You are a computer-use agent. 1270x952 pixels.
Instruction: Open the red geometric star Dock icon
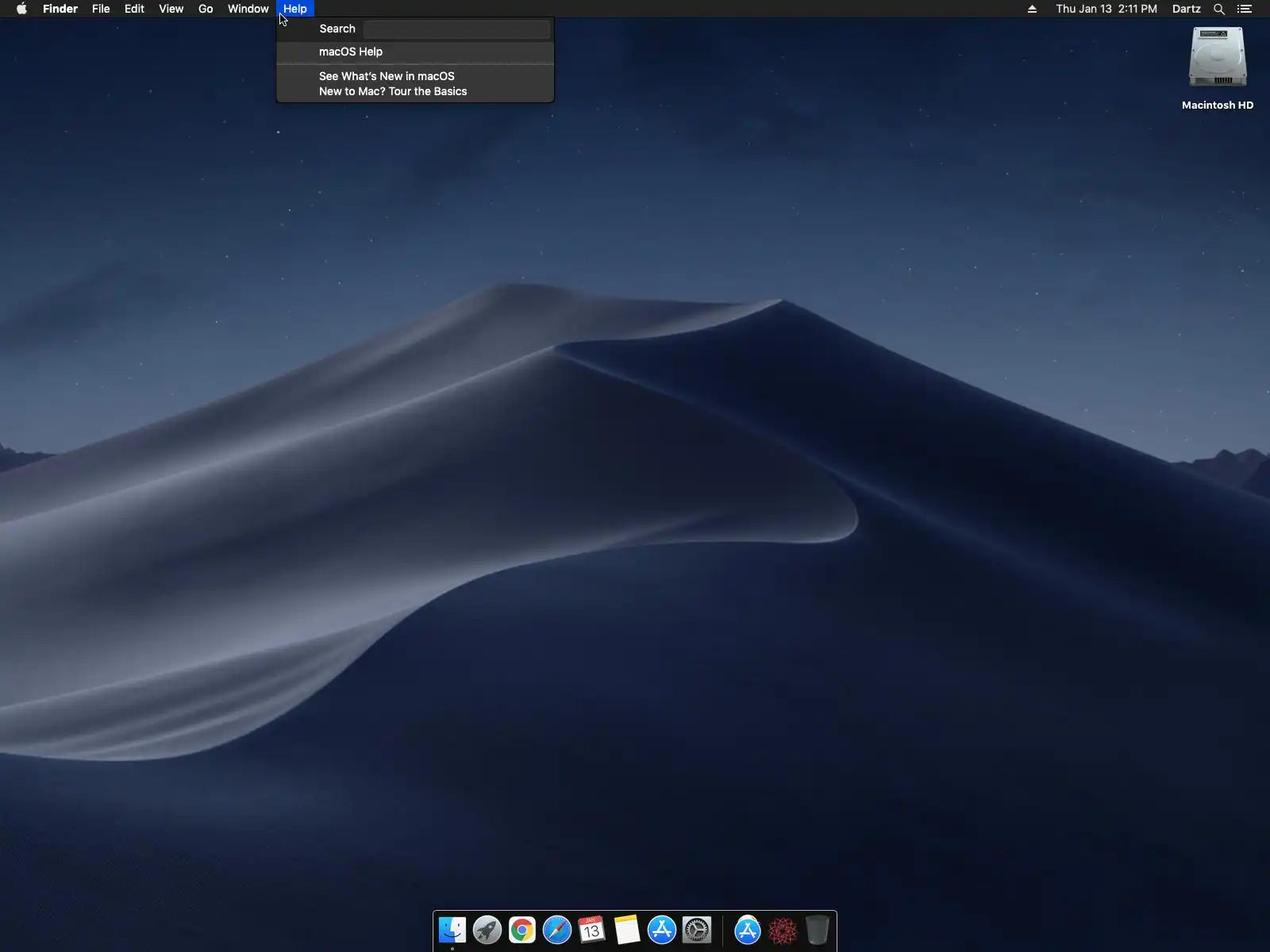(x=783, y=930)
